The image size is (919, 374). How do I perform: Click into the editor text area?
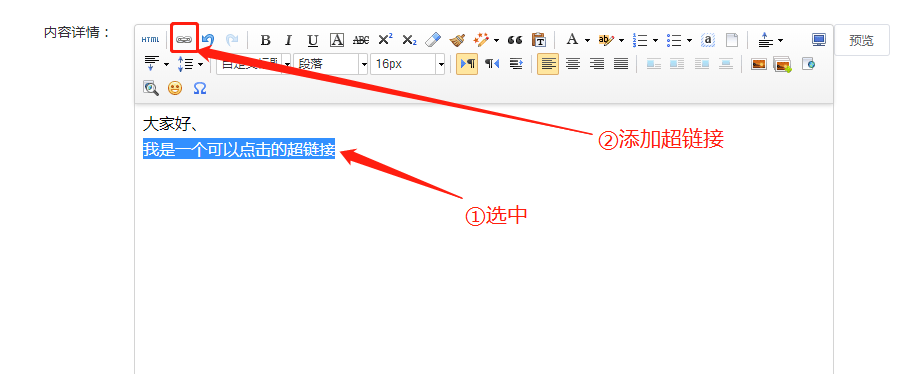(484, 240)
